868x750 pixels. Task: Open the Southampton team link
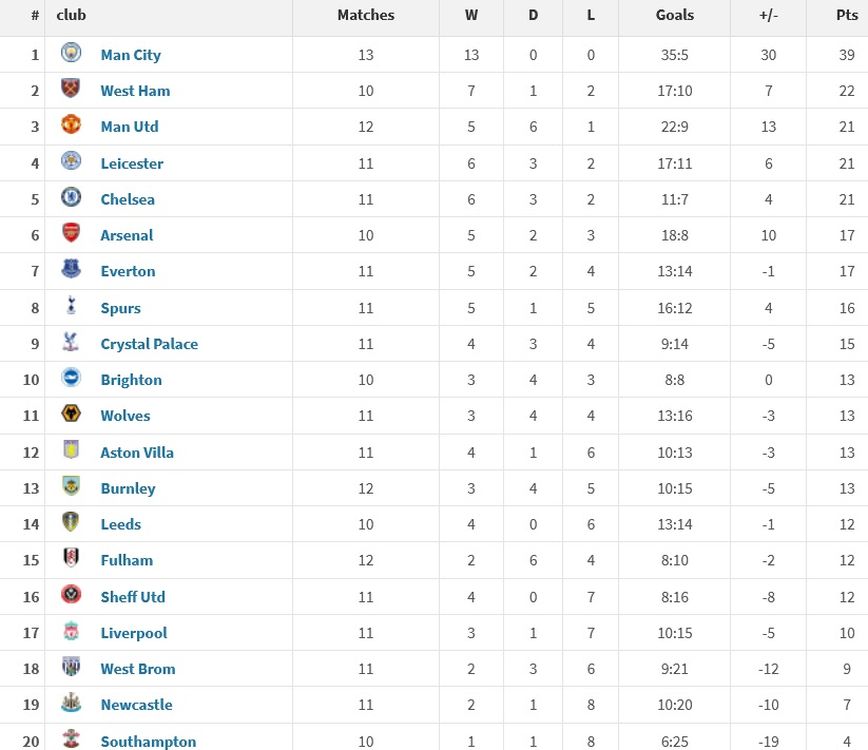148,741
